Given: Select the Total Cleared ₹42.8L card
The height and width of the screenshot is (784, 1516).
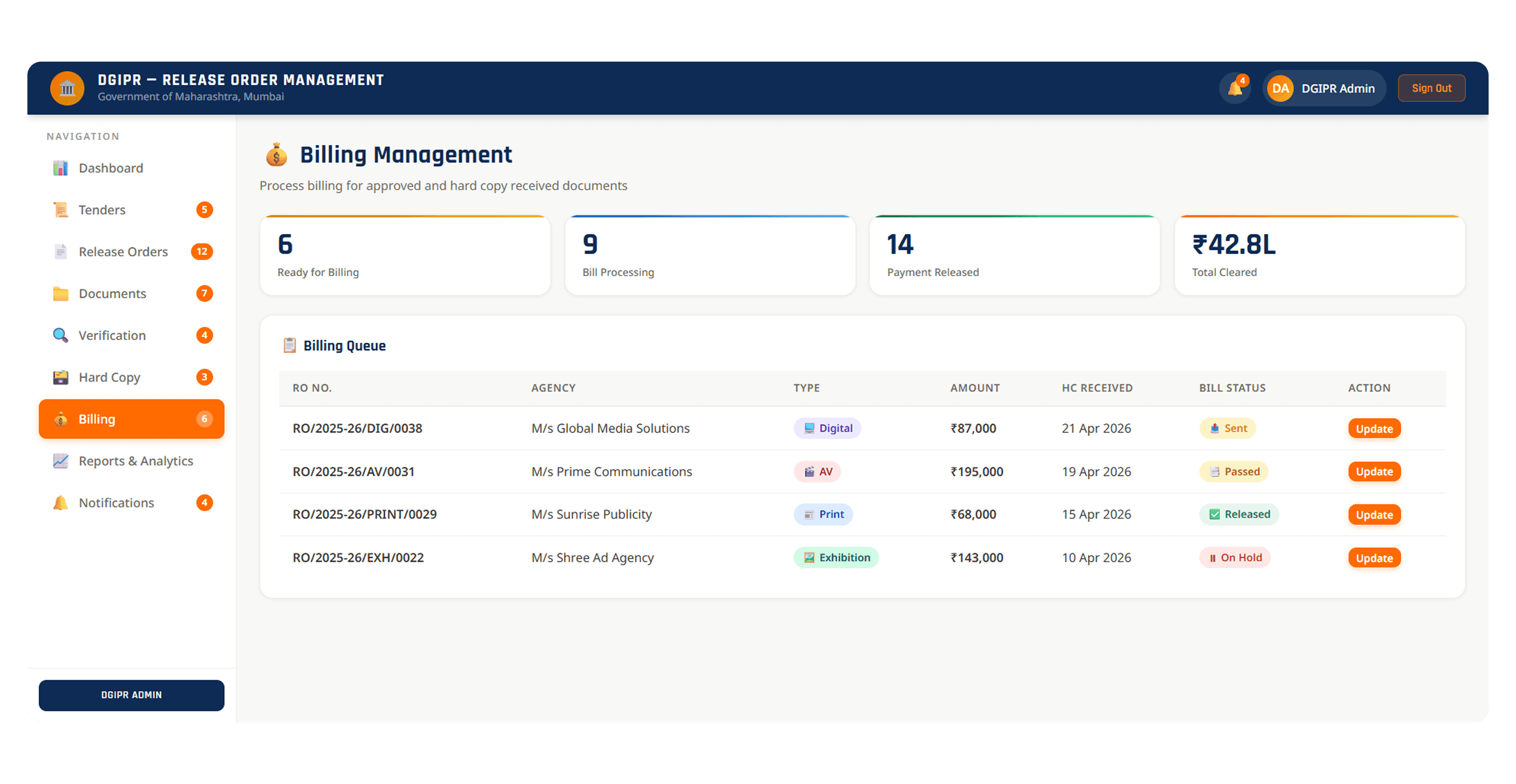Looking at the screenshot, I should (1320, 255).
